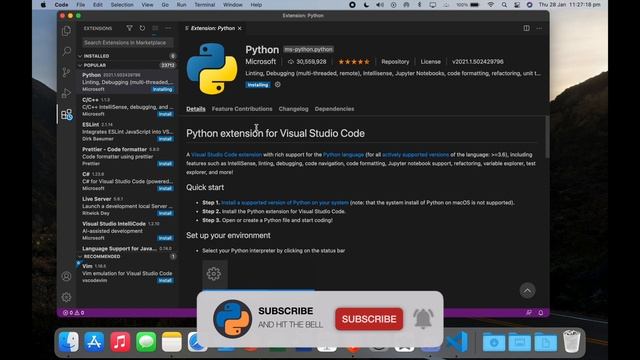
Task: Open the Manage gear in activity bar
Action: click(66, 297)
